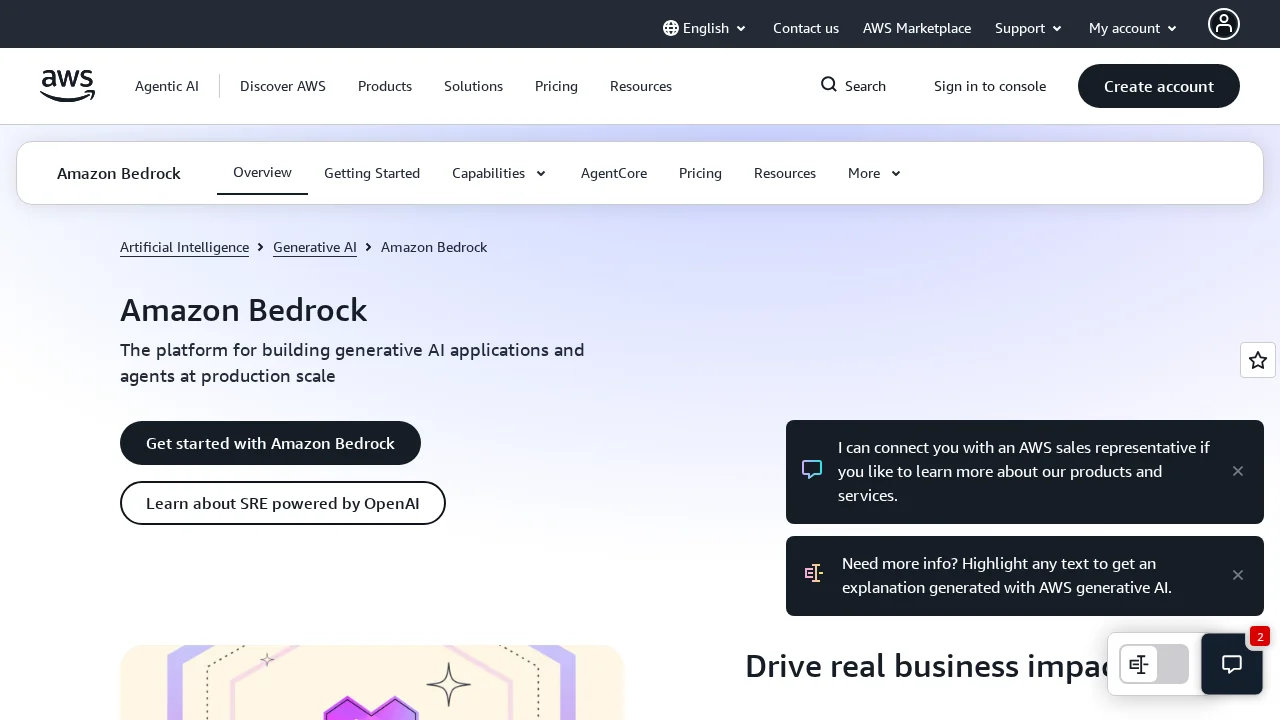Click the Search magnifier icon
This screenshot has height=720, width=1280.
tap(829, 85)
